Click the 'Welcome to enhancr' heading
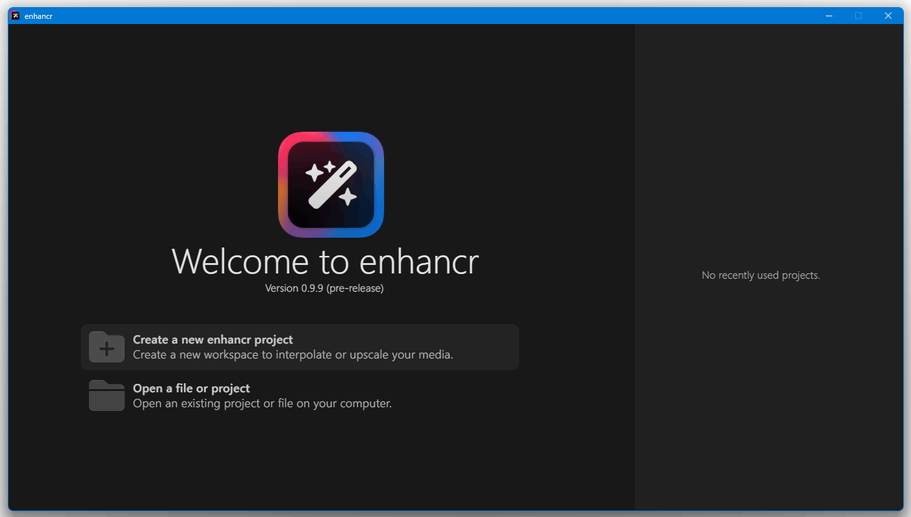The width and height of the screenshot is (911, 517). (325, 261)
